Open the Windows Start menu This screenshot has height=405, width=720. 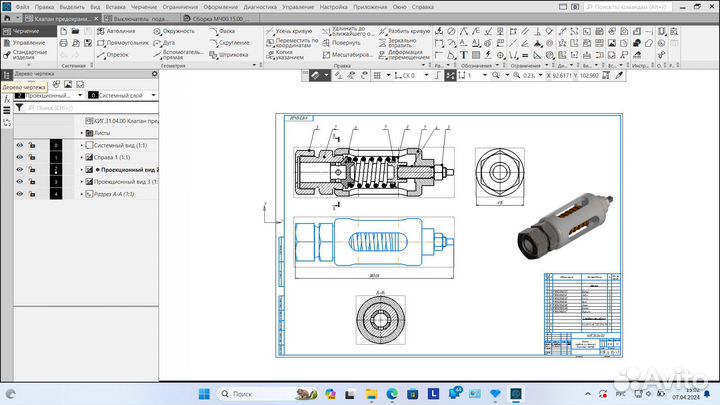(205, 394)
